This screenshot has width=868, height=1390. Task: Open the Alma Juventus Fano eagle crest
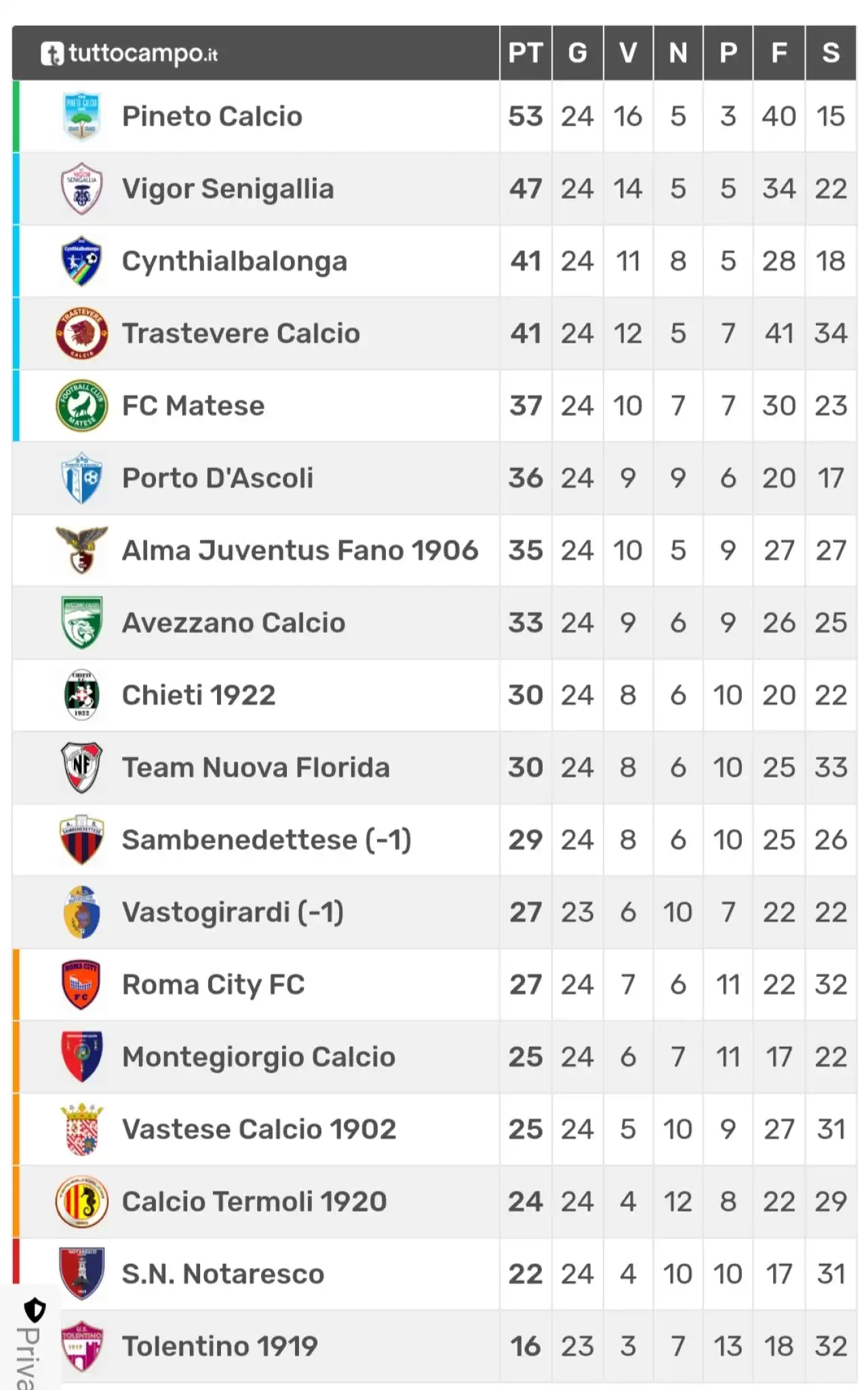(82, 550)
